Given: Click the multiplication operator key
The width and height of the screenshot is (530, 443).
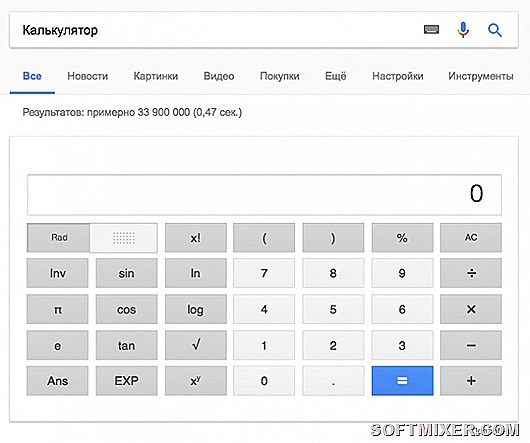Looking at the screenshot, I should click(471, 309).
